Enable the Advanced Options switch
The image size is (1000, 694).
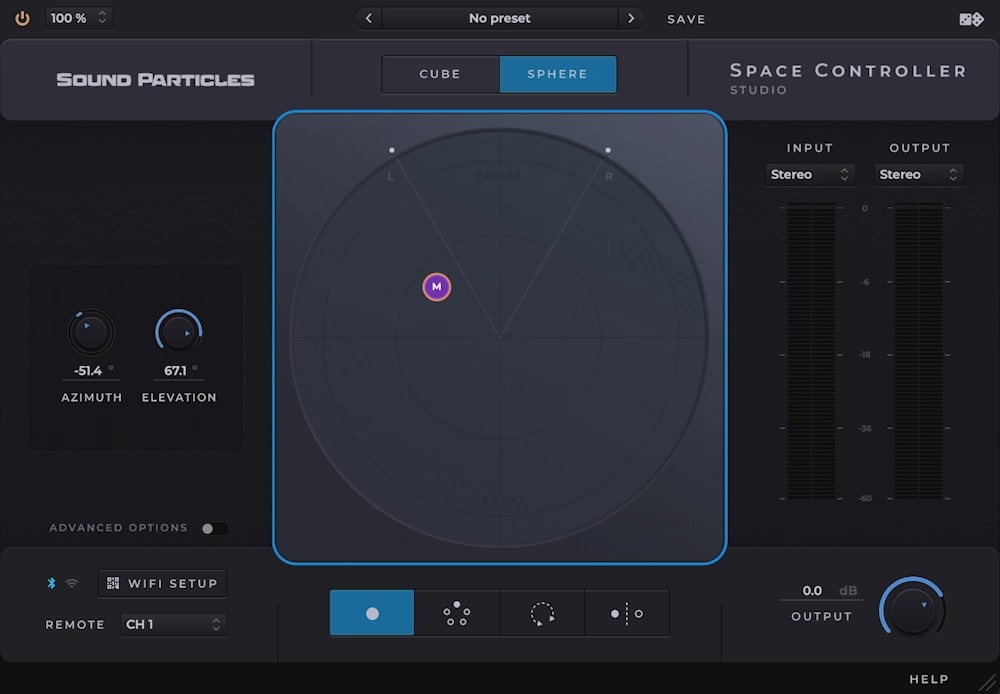tap(214, 528)
